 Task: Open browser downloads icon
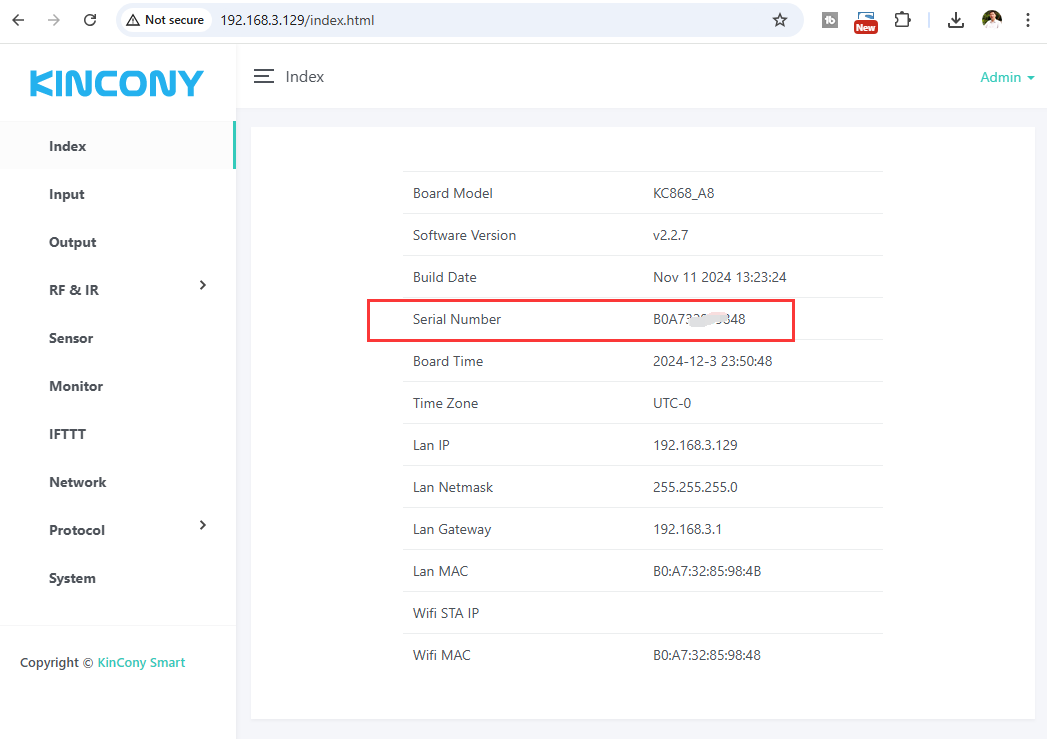click(x=956, y=20)
